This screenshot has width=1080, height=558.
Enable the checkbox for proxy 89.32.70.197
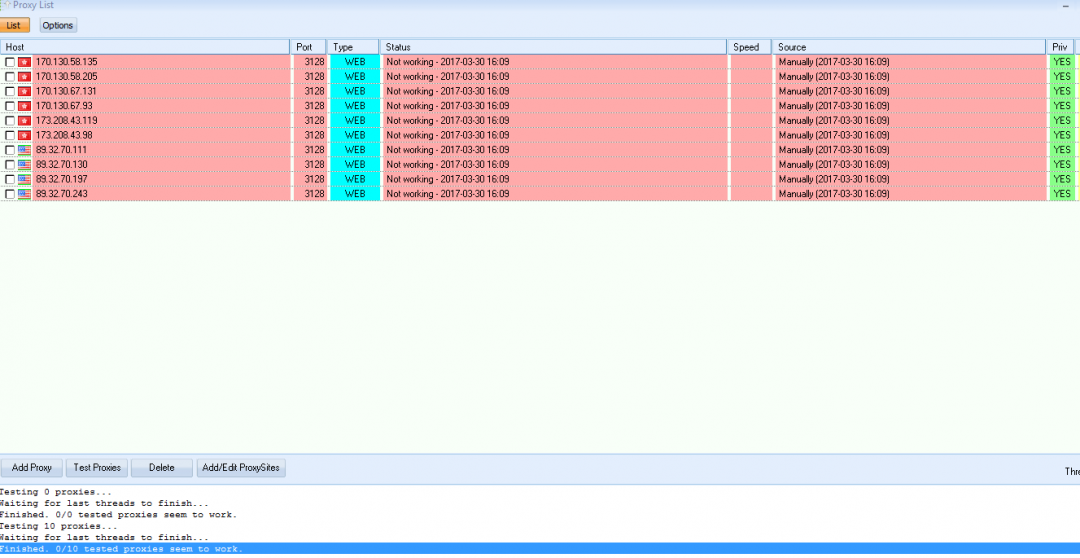(x=10, y=179)
